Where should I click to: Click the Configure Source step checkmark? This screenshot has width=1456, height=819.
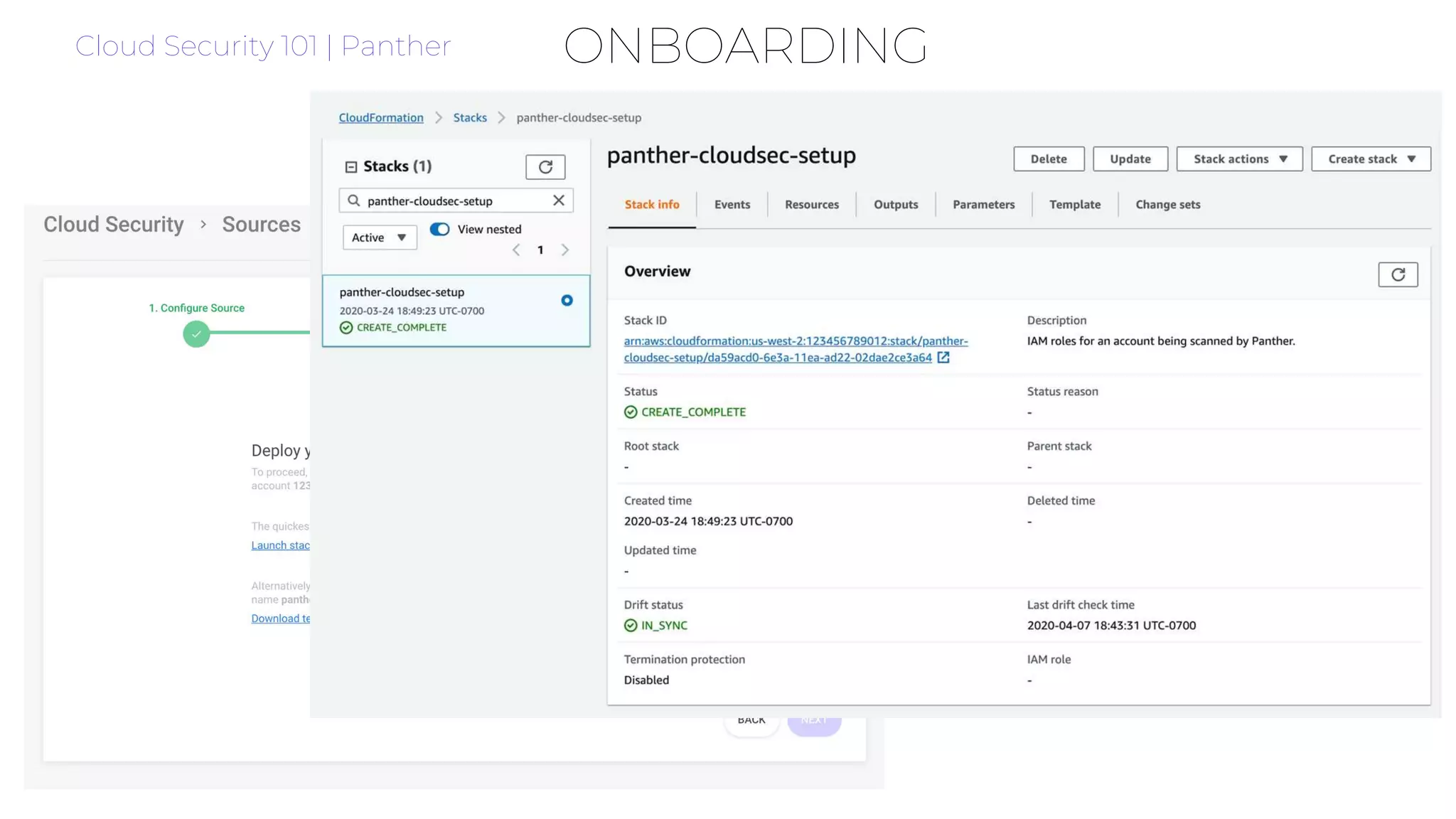coord(196,333)
